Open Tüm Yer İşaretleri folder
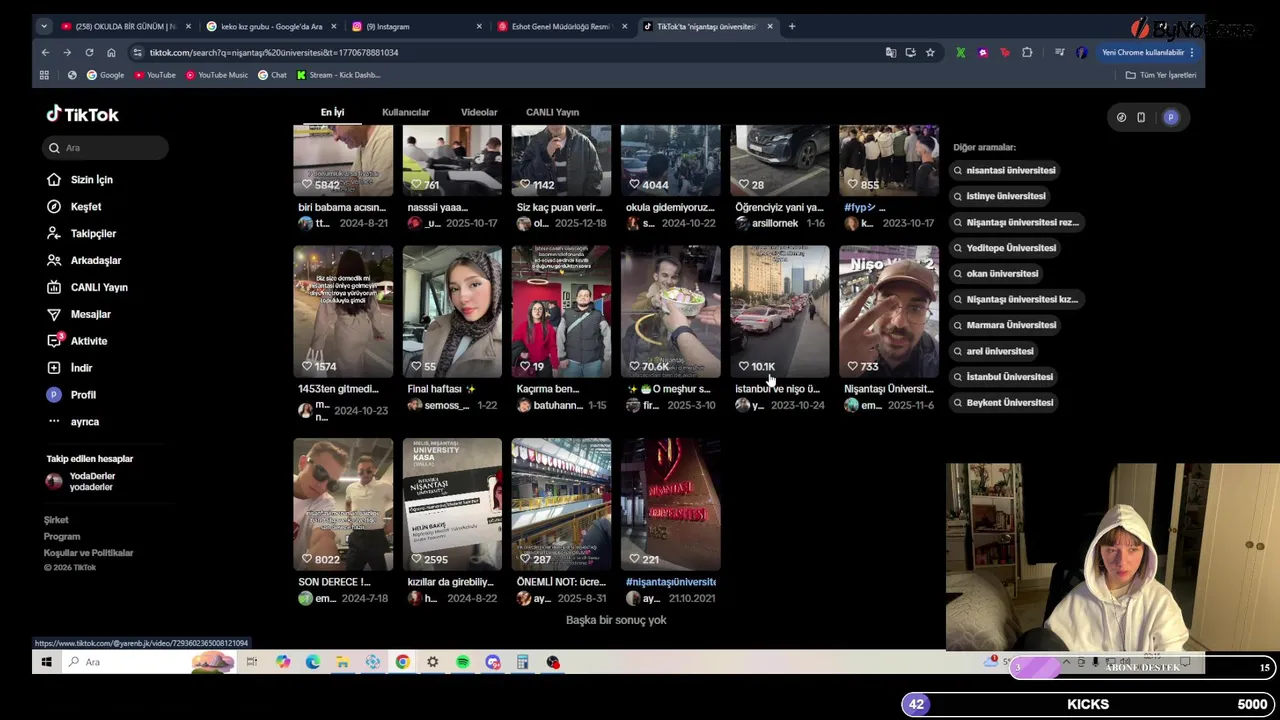 pos(1161,75)
